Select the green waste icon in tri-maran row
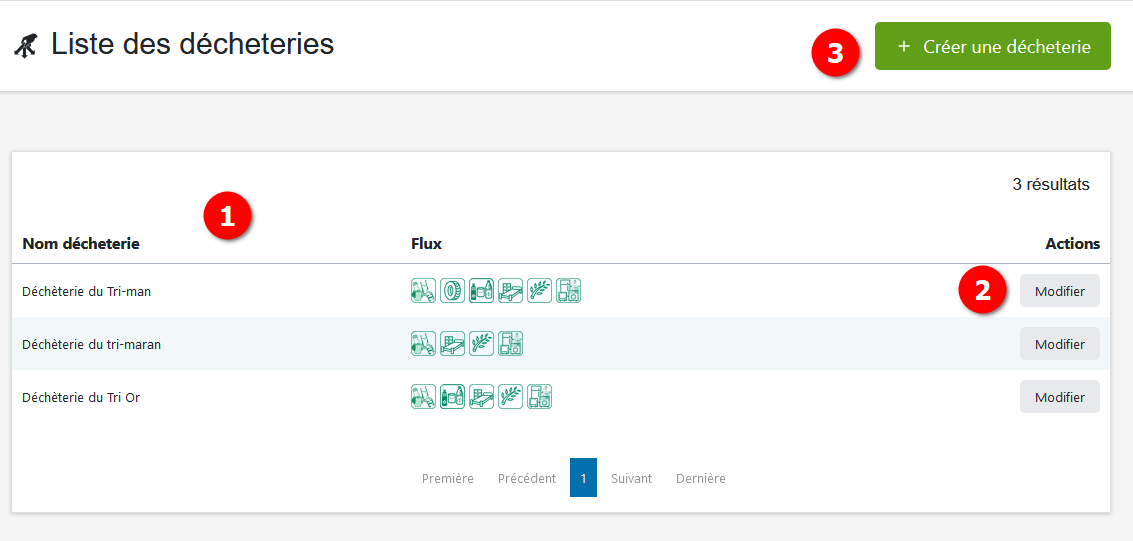The image size is (1133, 541). pos(481,344)
